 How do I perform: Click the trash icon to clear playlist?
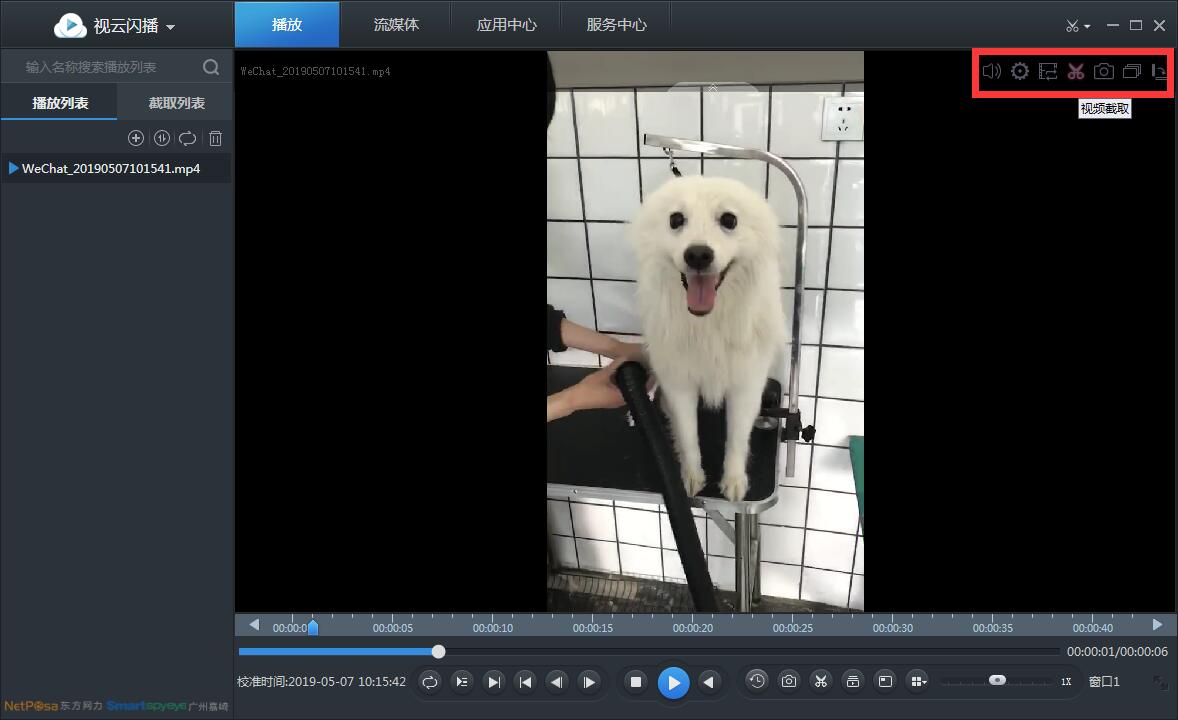(x=215, y=138)
